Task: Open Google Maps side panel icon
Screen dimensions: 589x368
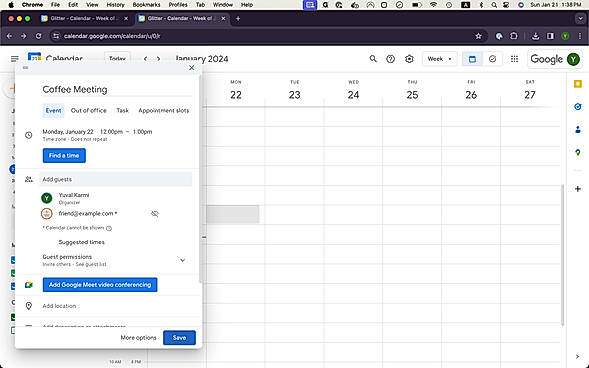Action: [578, 152]
